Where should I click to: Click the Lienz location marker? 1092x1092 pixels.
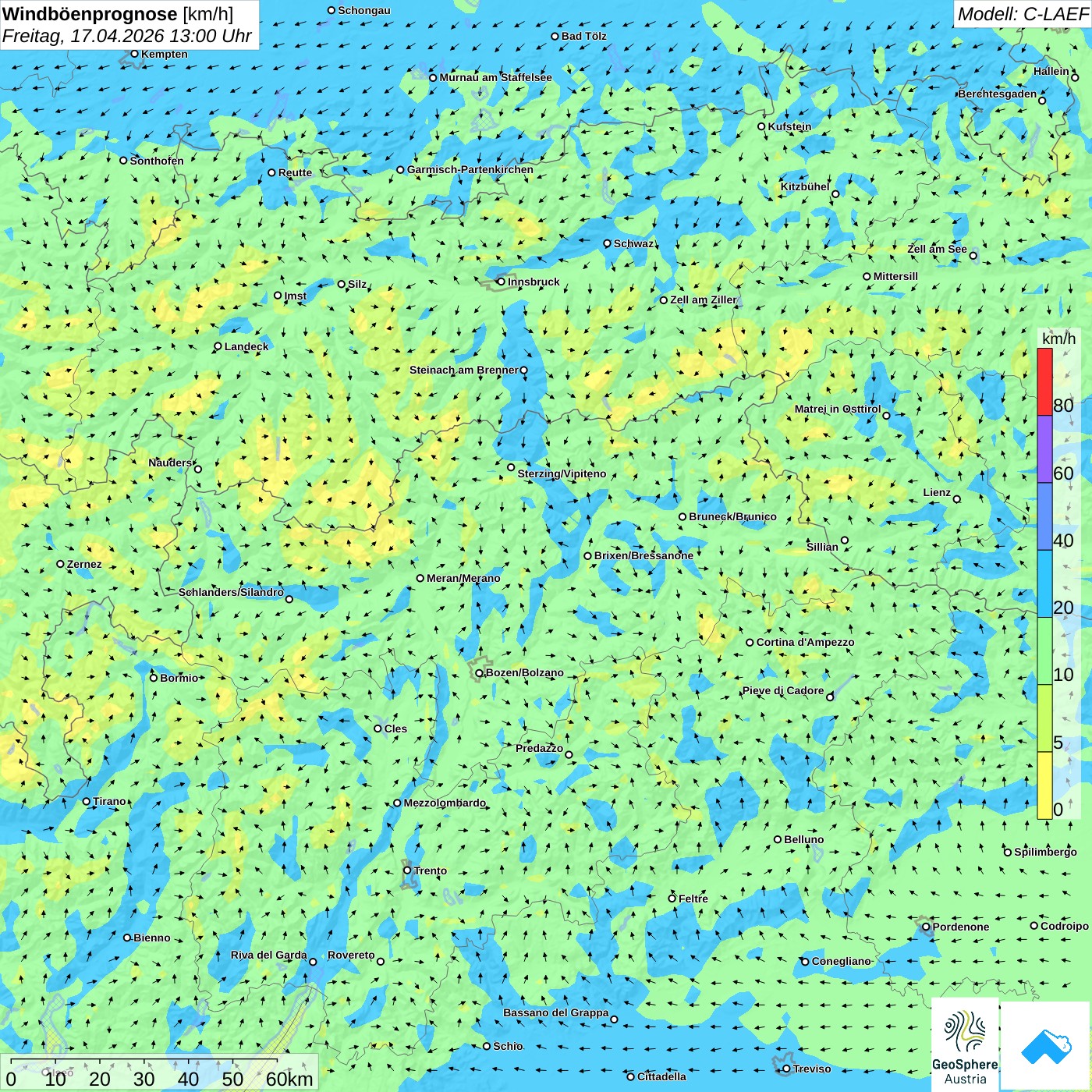pos(957,499)
